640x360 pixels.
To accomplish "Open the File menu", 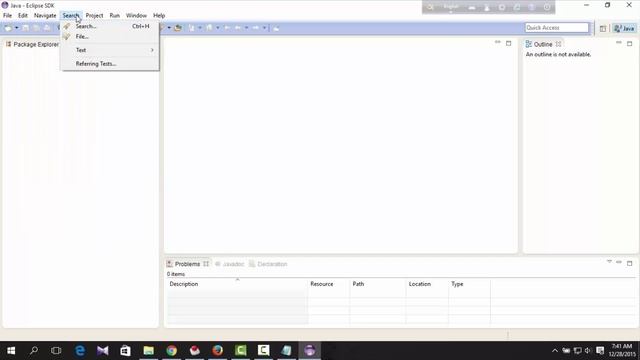I will pos(7,16).
